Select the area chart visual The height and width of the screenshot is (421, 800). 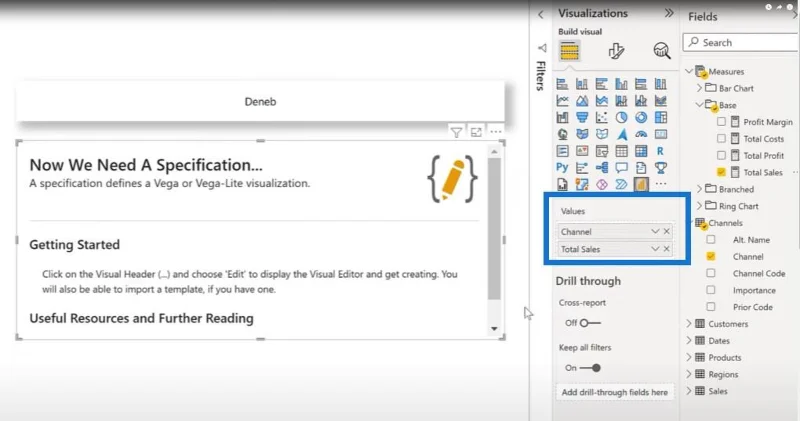[582, 101]
